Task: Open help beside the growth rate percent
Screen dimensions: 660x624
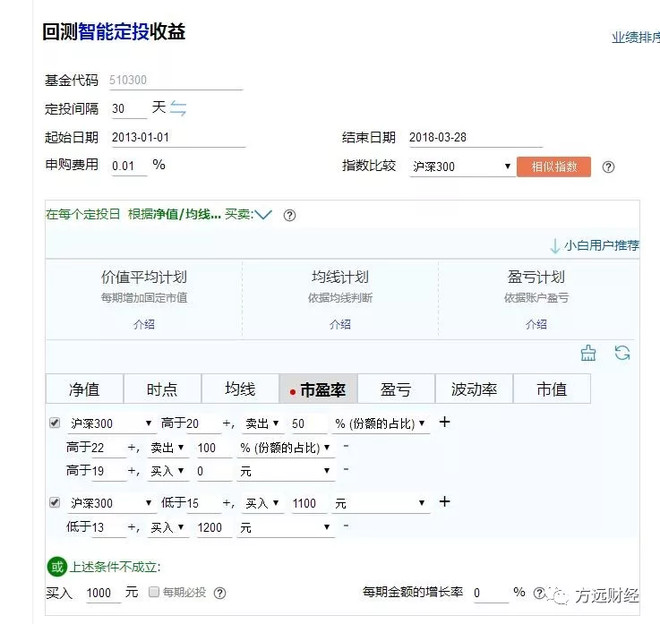Action: click(539, 593)
